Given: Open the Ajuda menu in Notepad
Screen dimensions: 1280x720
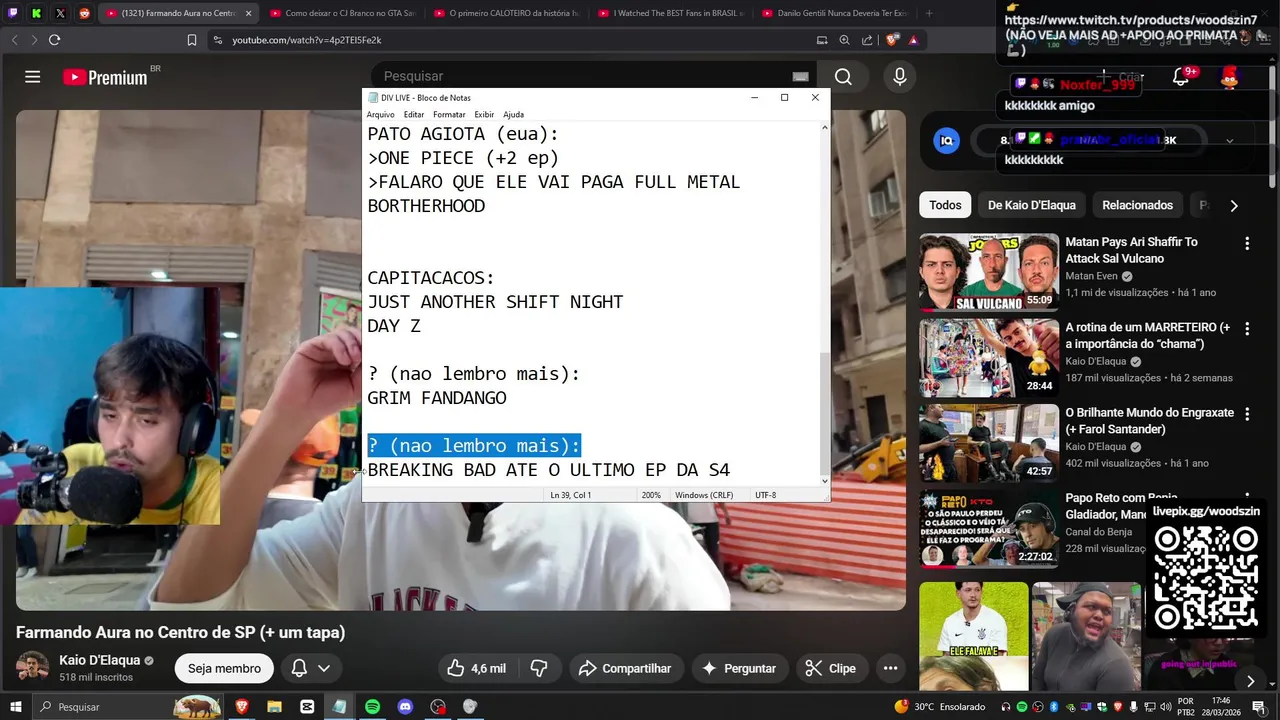Looking at the screenshot, I should 513,114.
